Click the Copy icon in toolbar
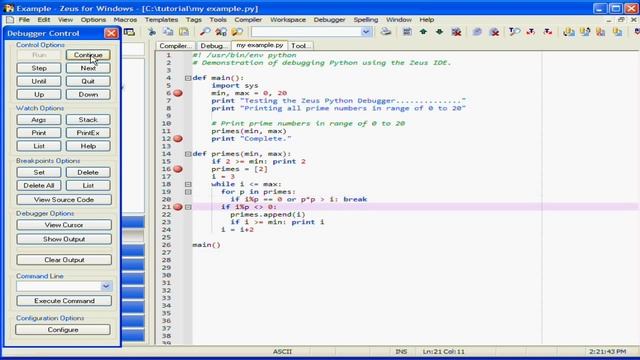Viewport: 640px width, 360px height. tap(168, 32)
